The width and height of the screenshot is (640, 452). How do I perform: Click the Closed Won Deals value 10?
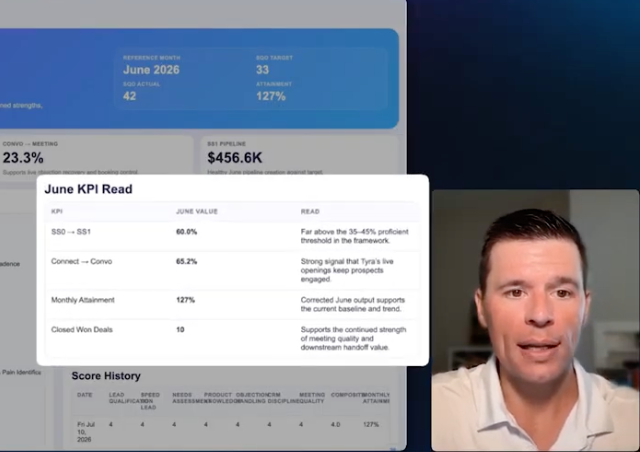pyautogui.click(x=180, y=330)
